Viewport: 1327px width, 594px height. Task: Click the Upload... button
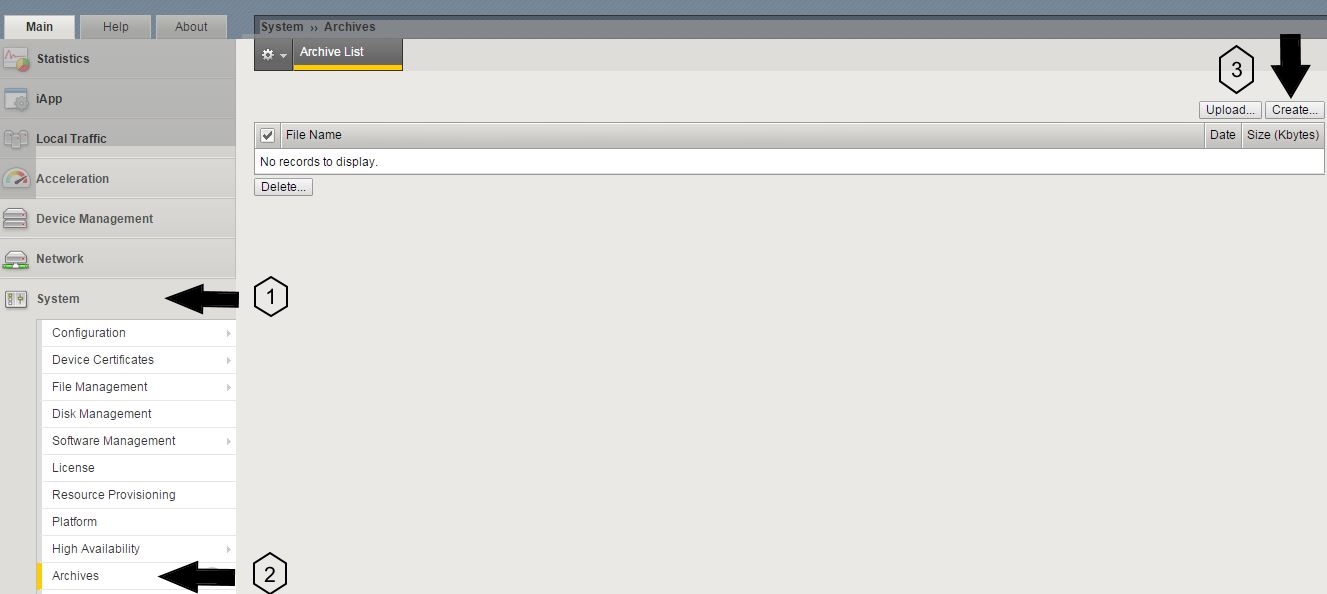(x=1230, y=110)
